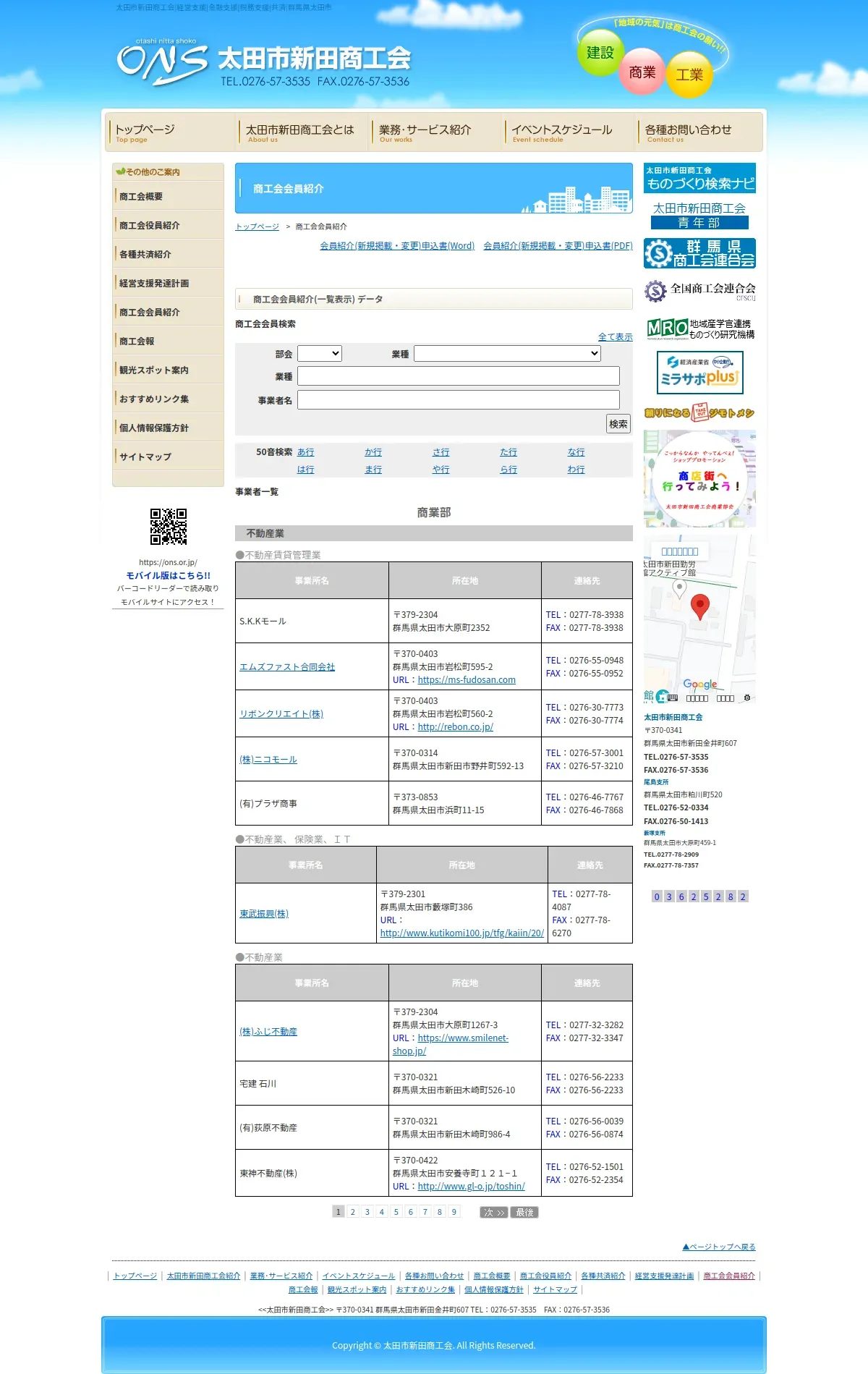Open エムズファスト合同会社 member link
The image size is (868, 1374).
pos(287,667)
